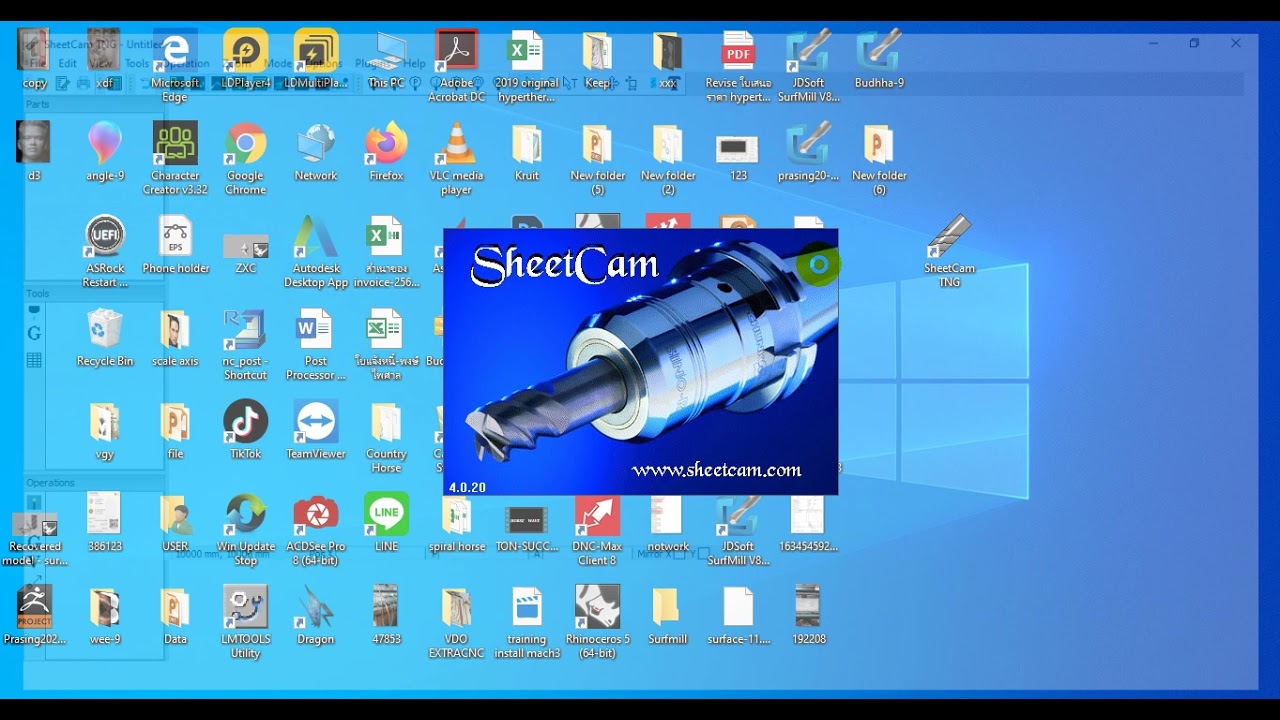This screenshot has width=1280, height=720.
Task: Select the LDMultiPla... desktop icon
Action: (x=316, y=60)
